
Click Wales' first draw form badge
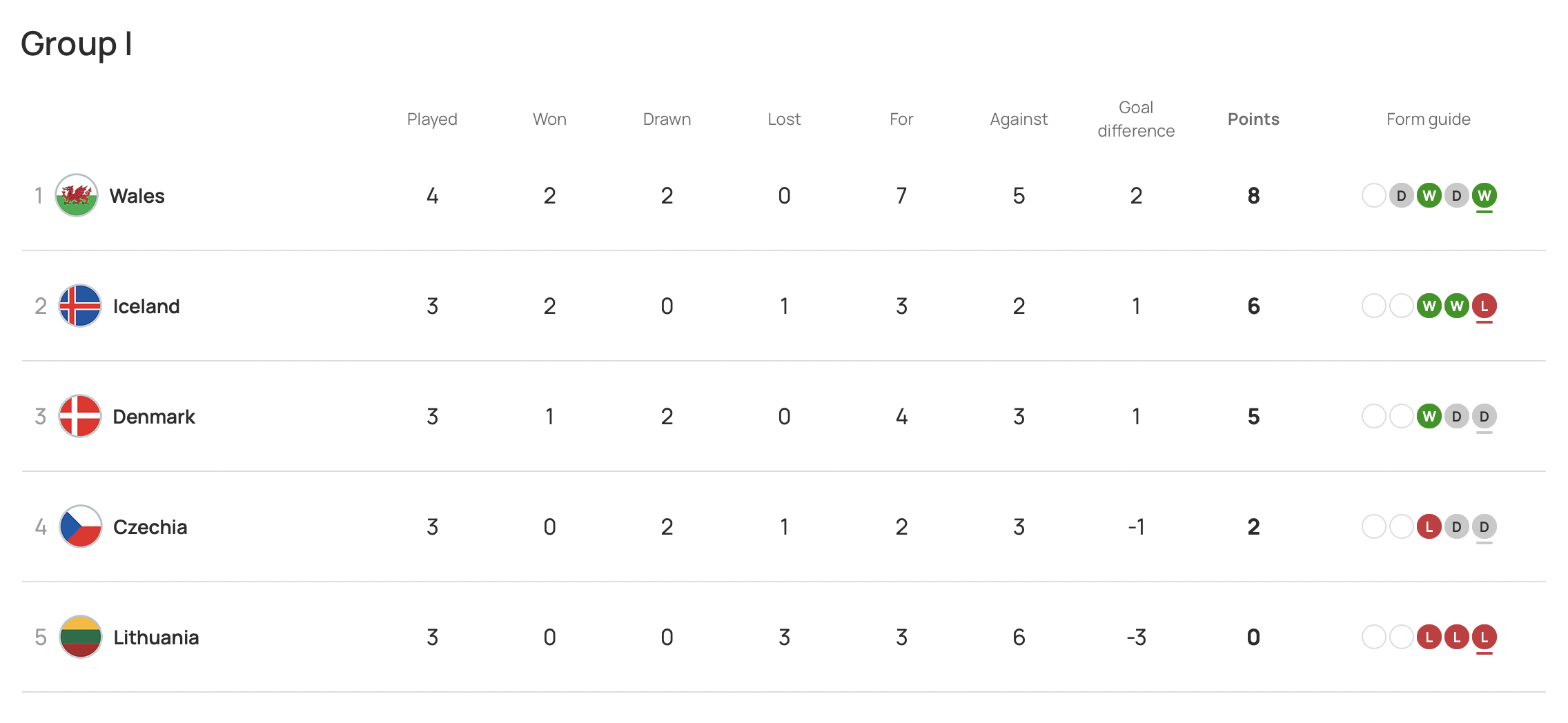click(1401, 196)
